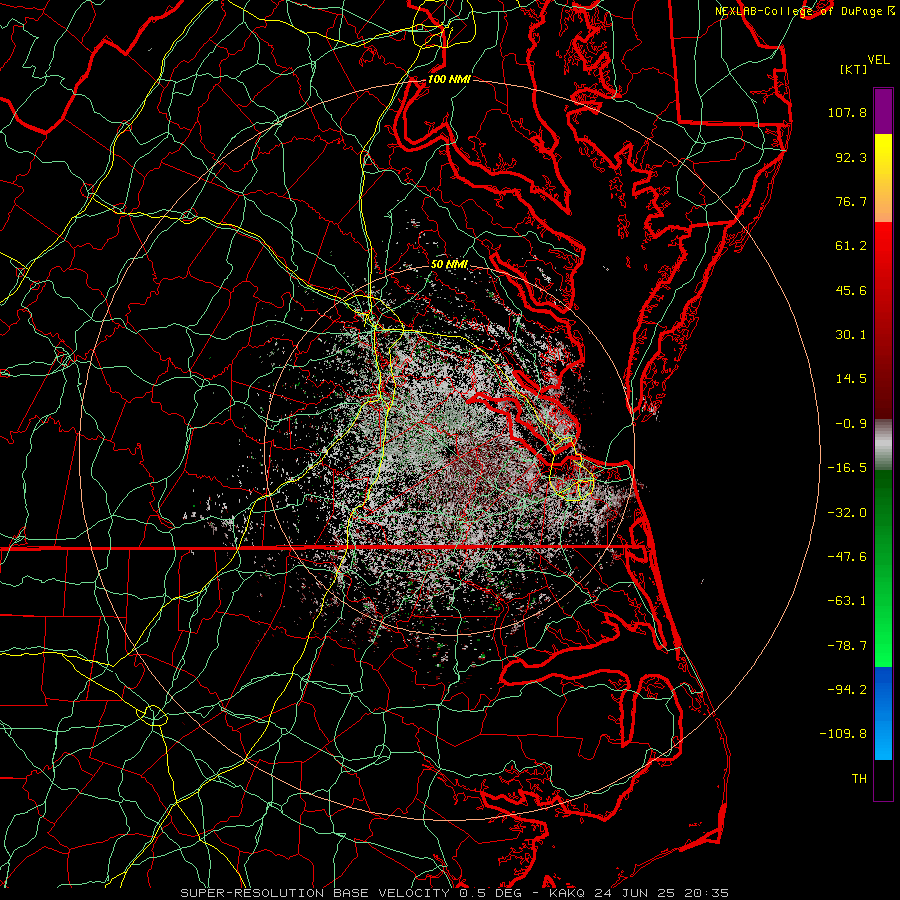The width and height of the screenshot is (900, 900).
Task: Click the blue segment of the velocity color bar
Action: [x=883, y=713]
